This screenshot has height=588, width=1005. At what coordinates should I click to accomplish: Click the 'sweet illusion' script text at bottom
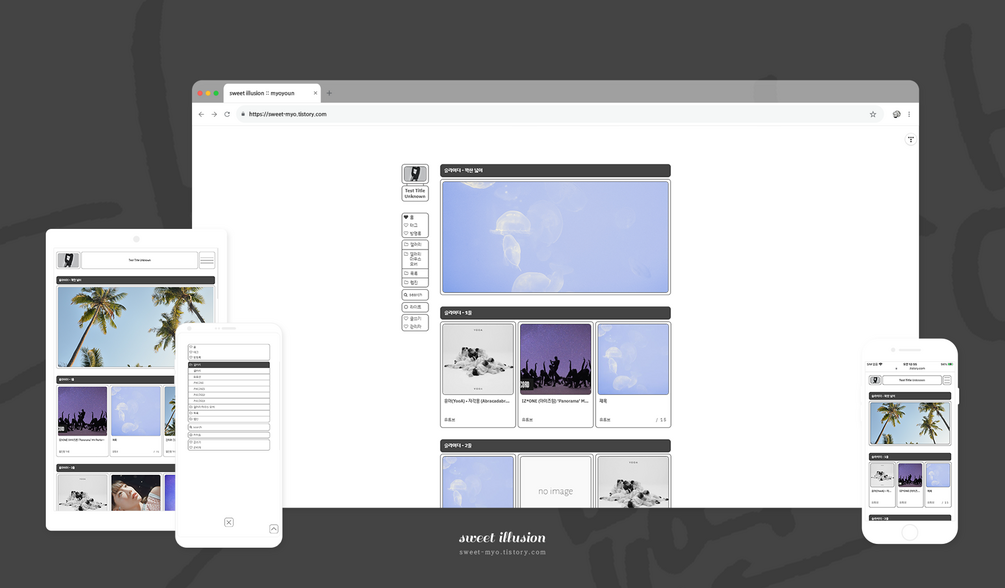(502, 537)
